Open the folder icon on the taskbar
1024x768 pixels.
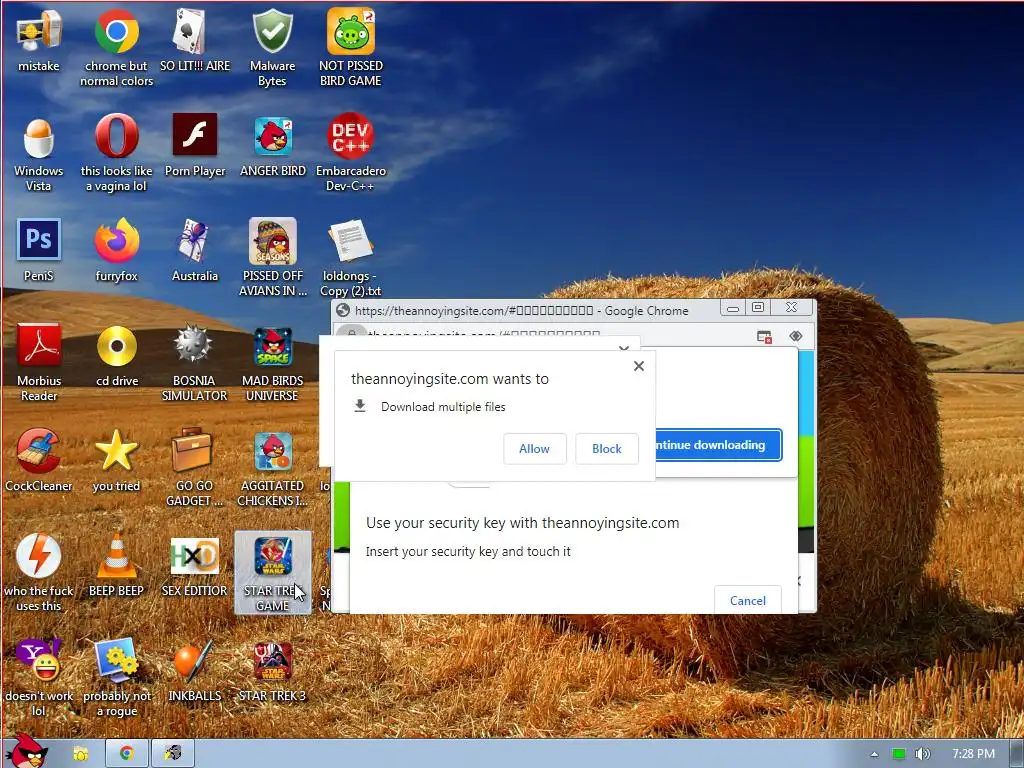tap(80, 754)
